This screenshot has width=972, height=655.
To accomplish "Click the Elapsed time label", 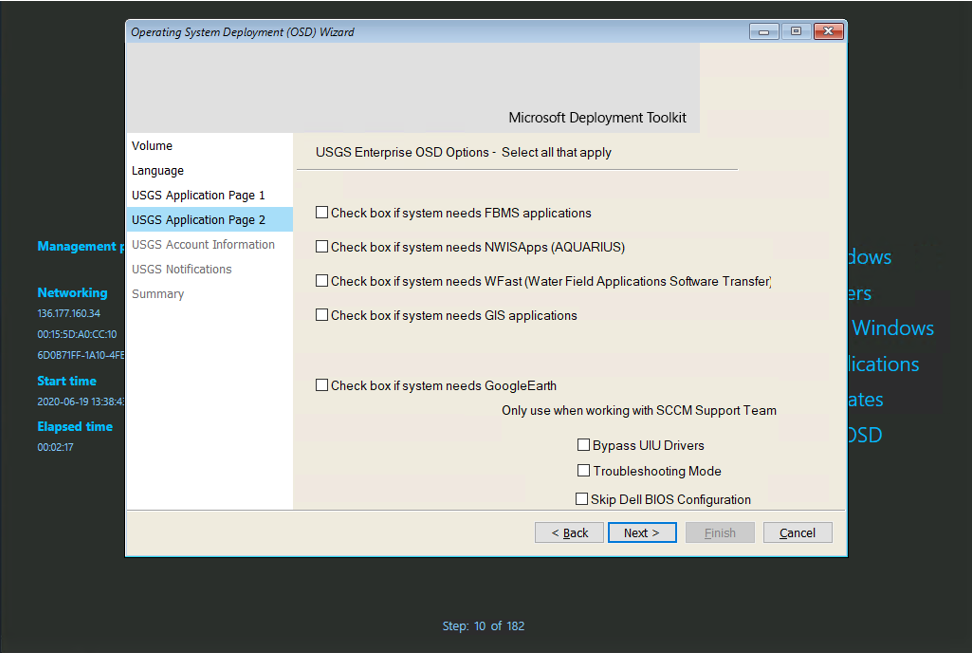I will click(75, 426).
